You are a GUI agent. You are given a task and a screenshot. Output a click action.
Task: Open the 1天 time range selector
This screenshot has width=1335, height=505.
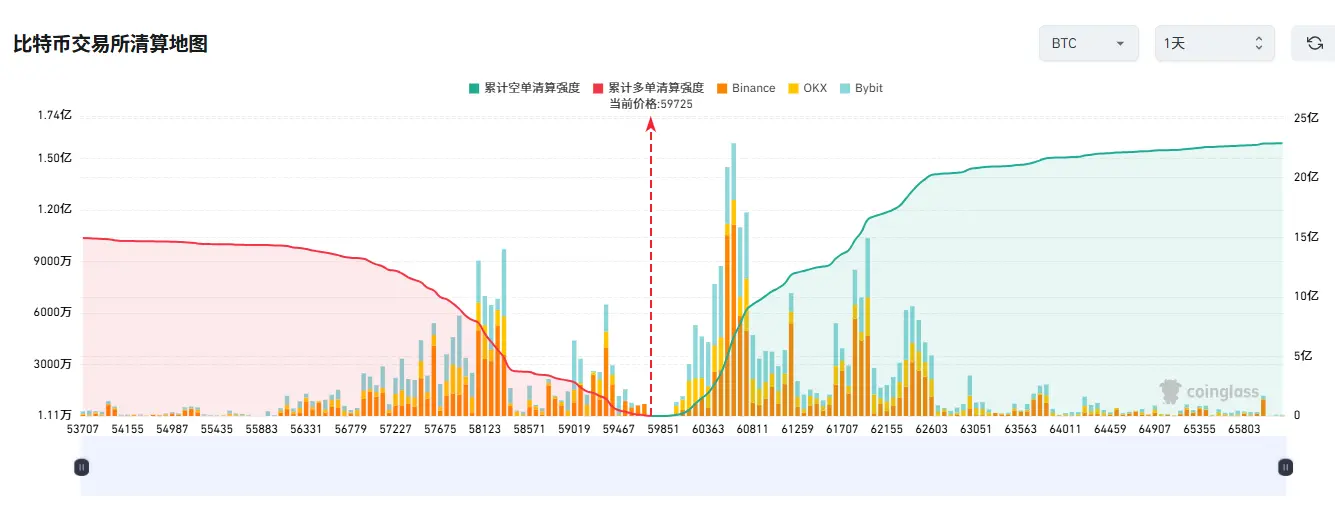coord(1215,43)
